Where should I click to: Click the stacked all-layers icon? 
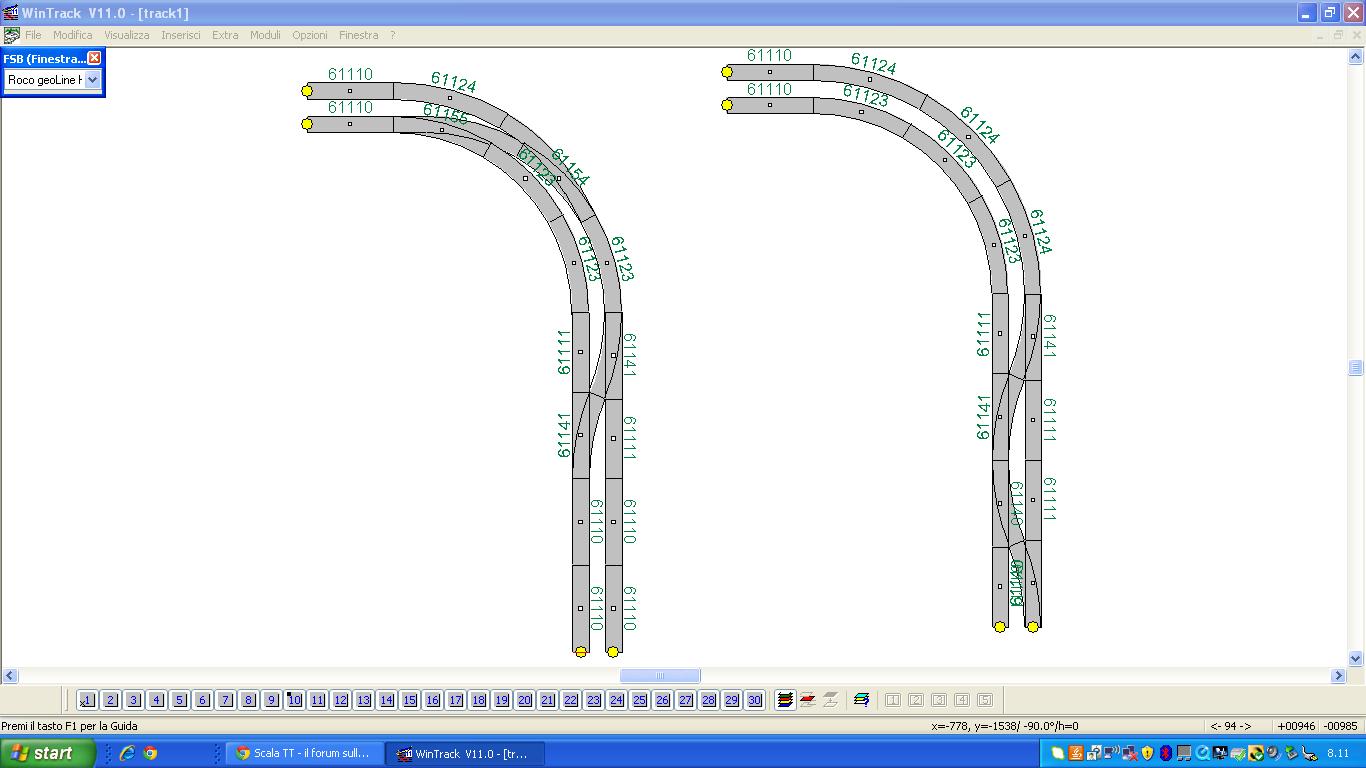click(x=785, y=700)
